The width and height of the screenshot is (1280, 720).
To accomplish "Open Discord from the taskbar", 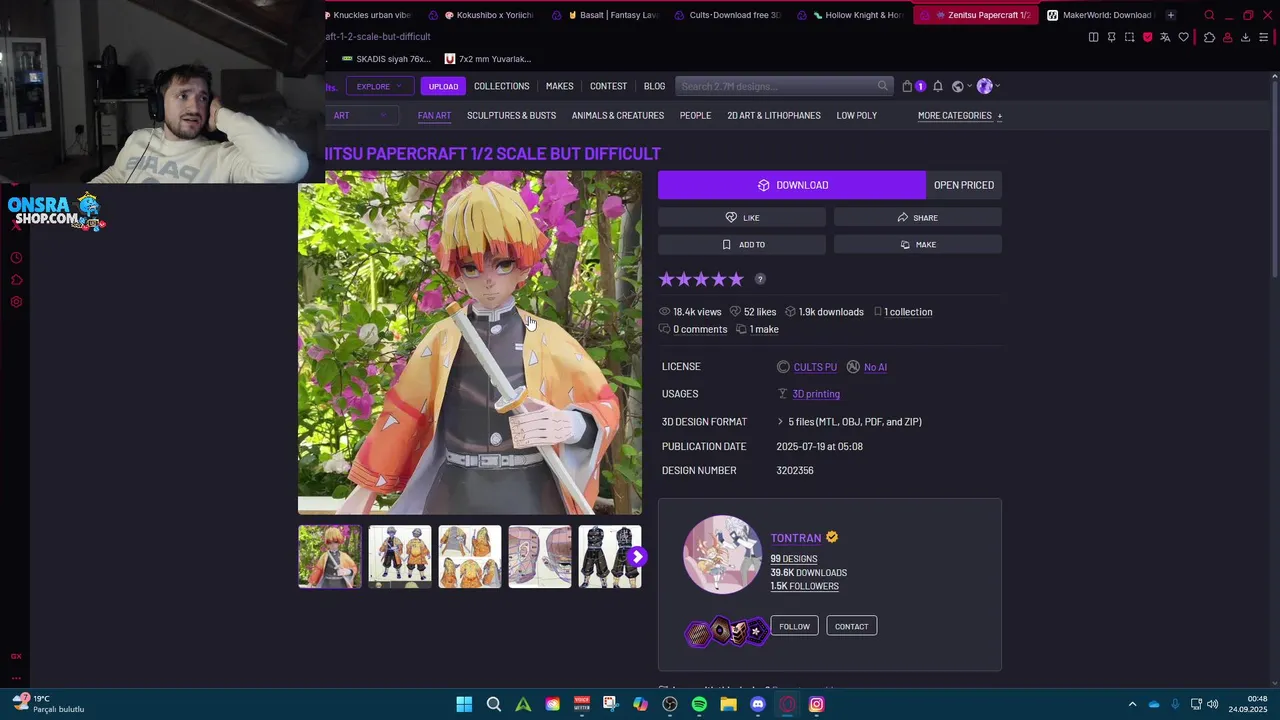I will [x=758, y=704].
